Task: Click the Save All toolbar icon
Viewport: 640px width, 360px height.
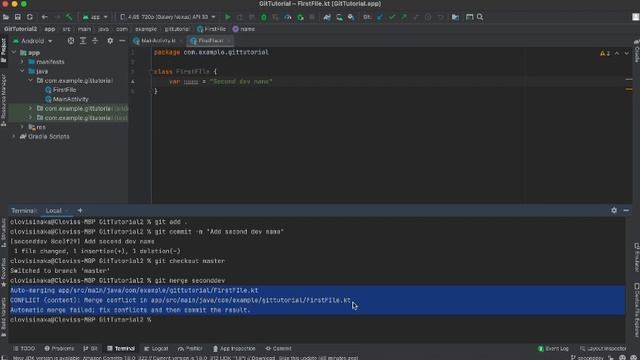Action: (x=18, y=17)
